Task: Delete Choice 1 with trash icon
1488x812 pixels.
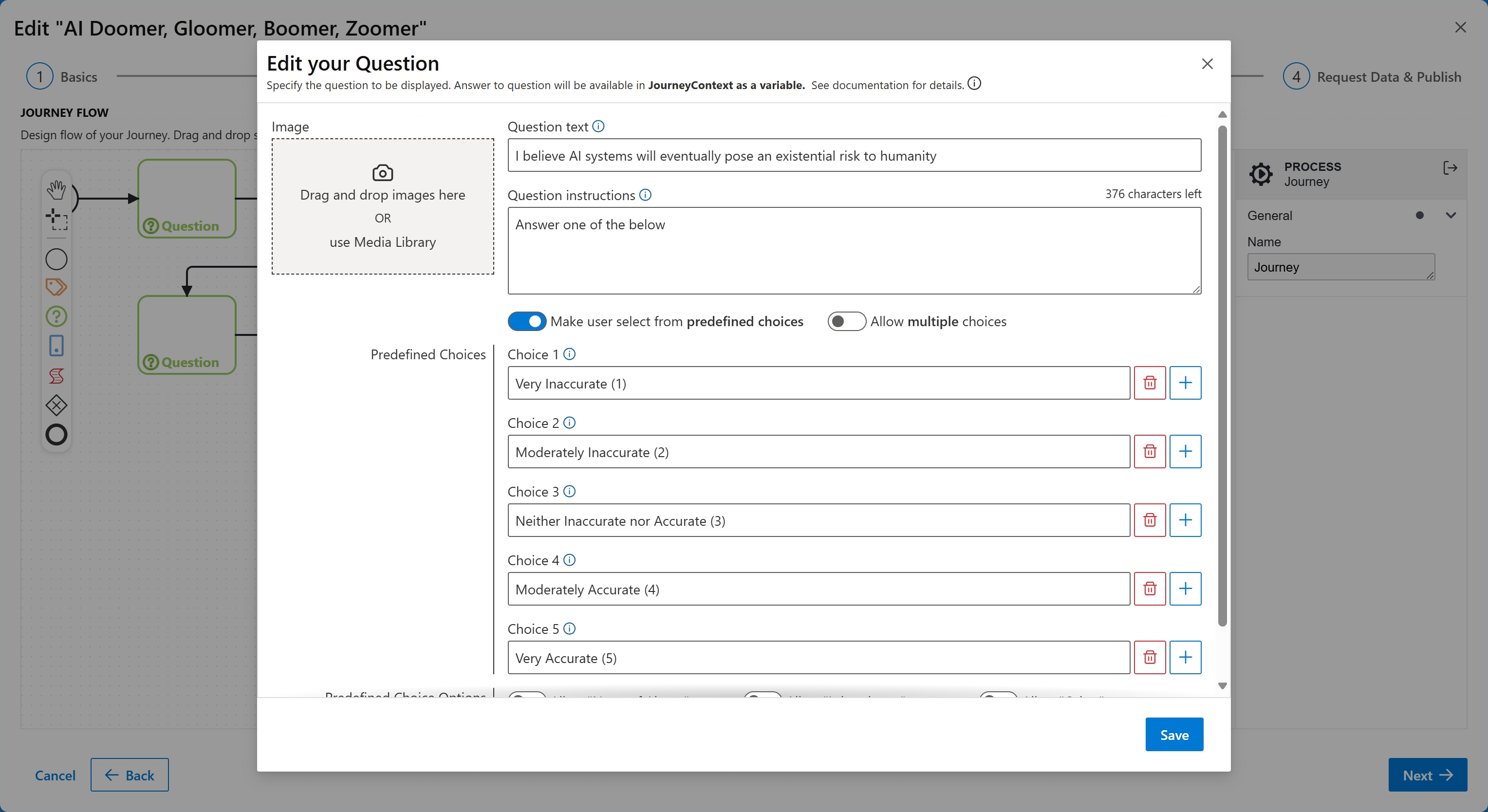Action: [x=1150, y=383]
